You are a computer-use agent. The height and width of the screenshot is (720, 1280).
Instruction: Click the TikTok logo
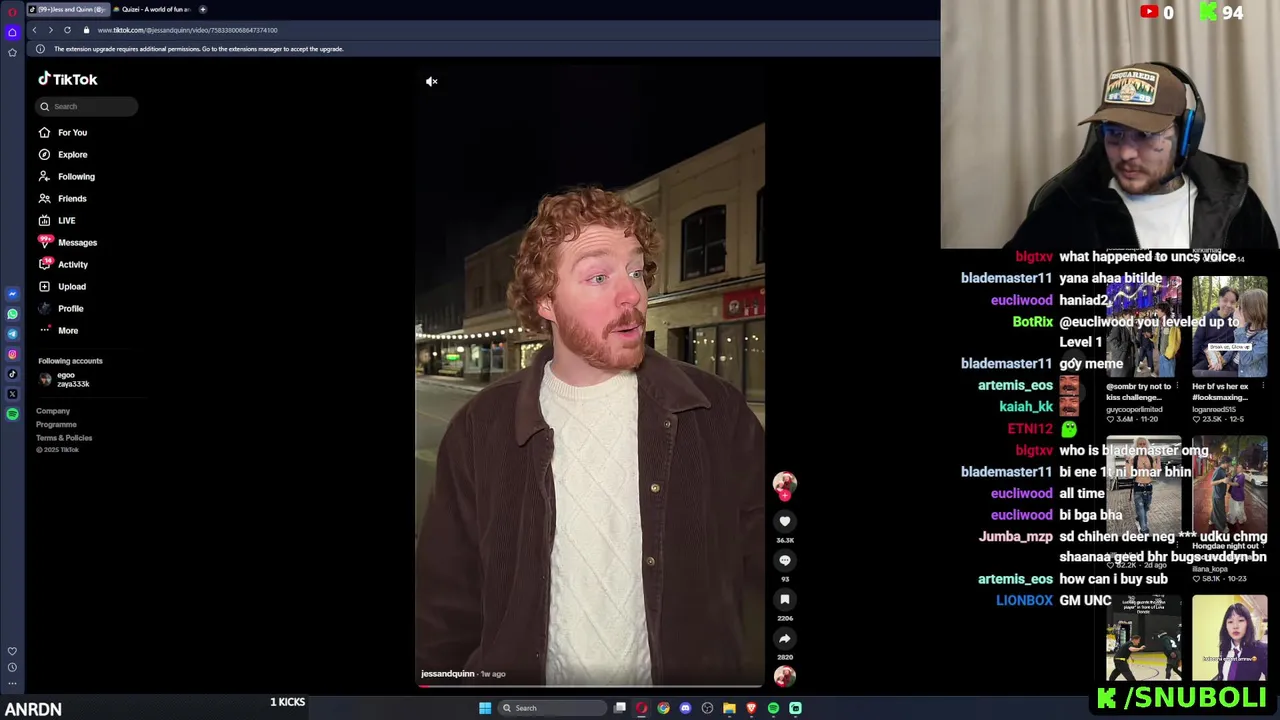point(68,79)
